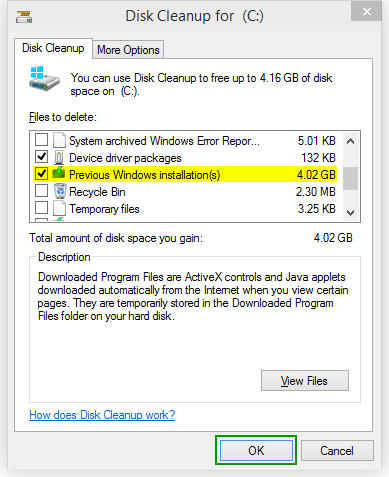Click the Windows drive icon beside the summary text
The width and height of the screenshot is (389, 477).
click(x=44, y=79)
